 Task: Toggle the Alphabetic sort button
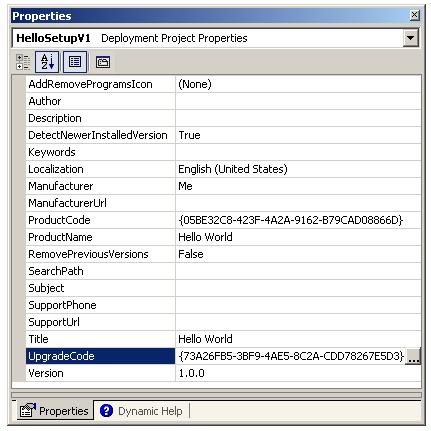(x=47, y=62)
